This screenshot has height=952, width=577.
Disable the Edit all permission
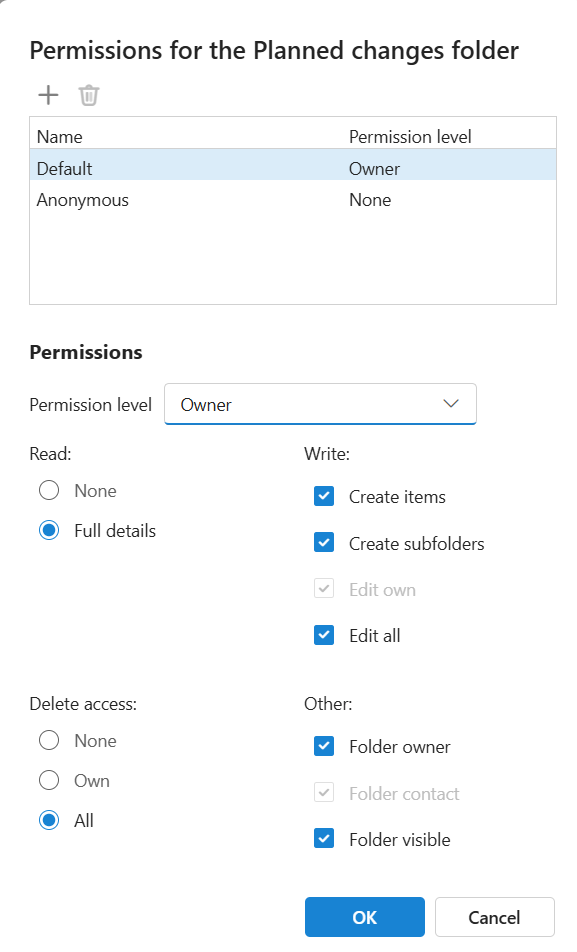point(324,635)
